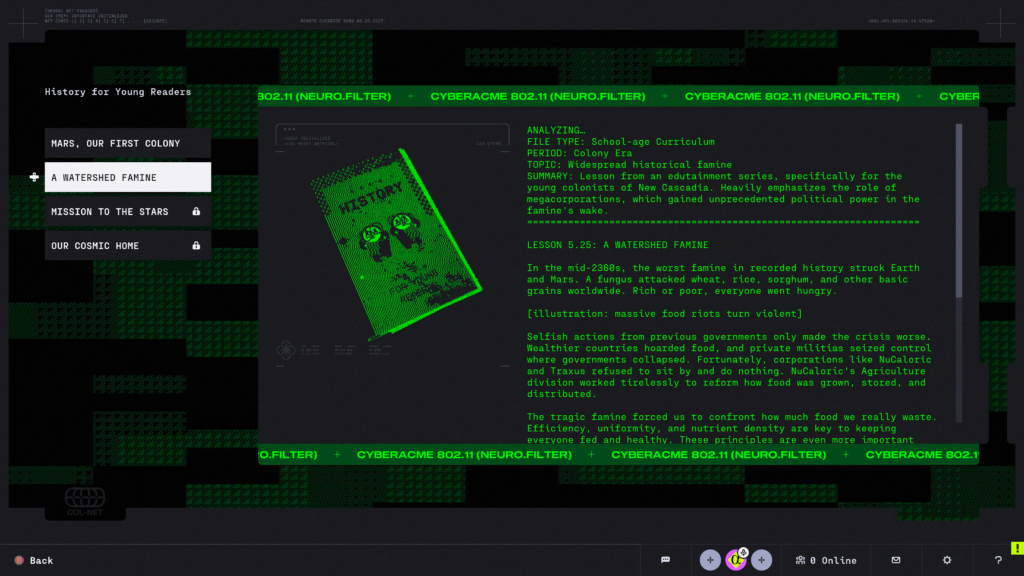Click the yellow exclamation alert badge
Screen dimensions: 1024x576
tap(1017, 547)
